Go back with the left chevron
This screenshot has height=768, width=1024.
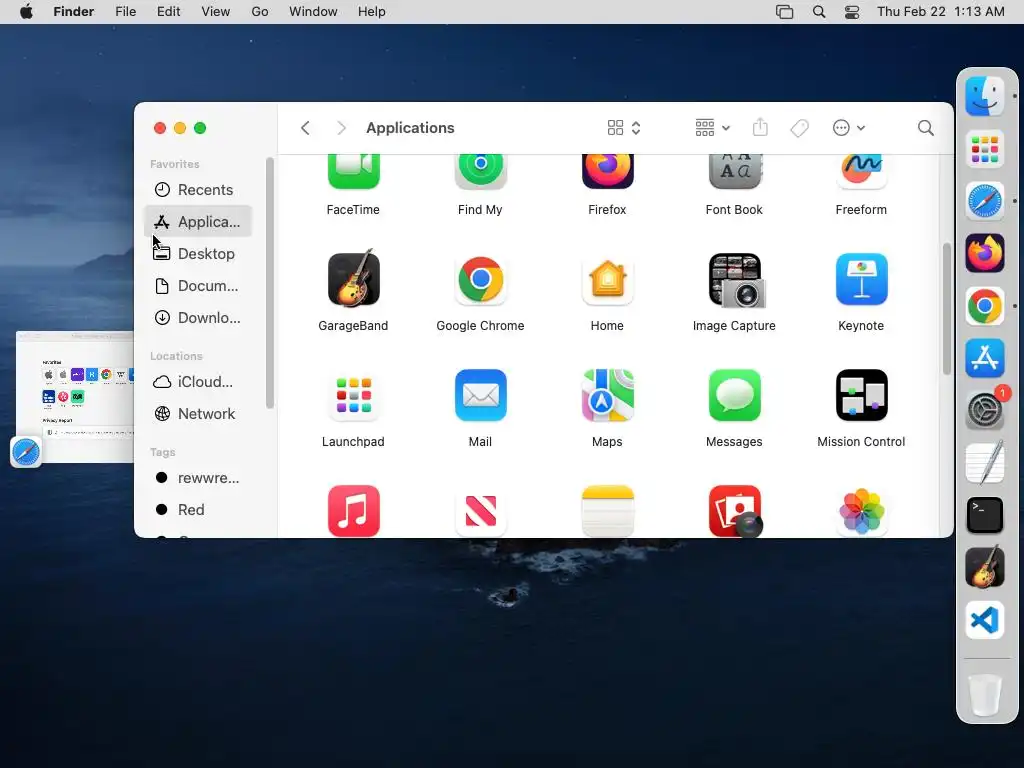coord(305,128)
